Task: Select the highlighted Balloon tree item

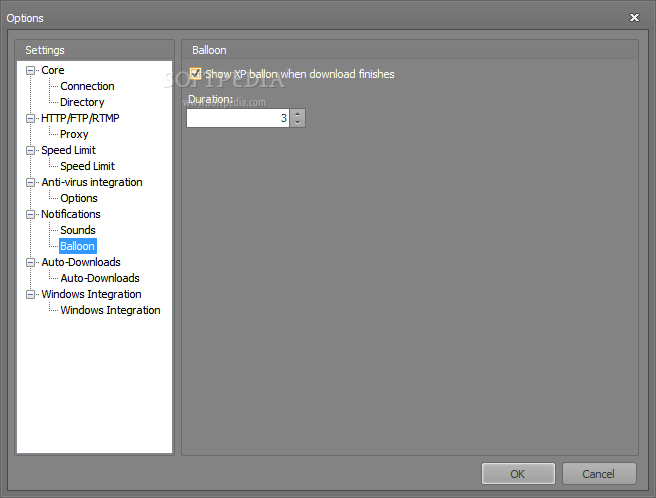Action: (77, 246)
